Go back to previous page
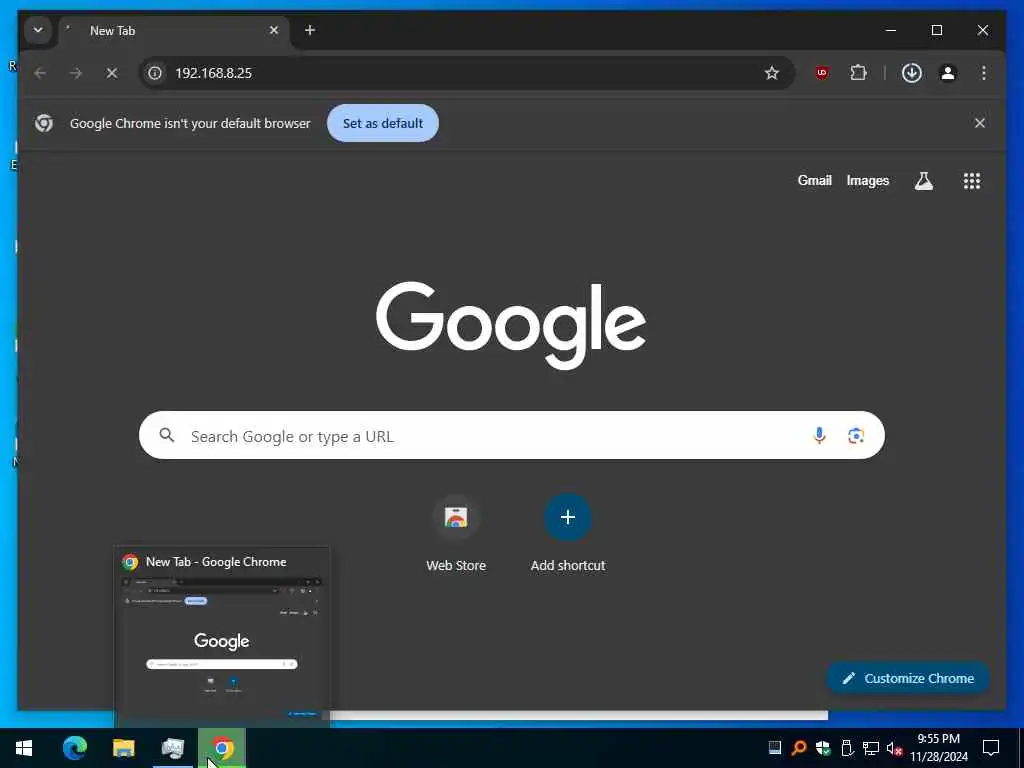 pos(40,73)
